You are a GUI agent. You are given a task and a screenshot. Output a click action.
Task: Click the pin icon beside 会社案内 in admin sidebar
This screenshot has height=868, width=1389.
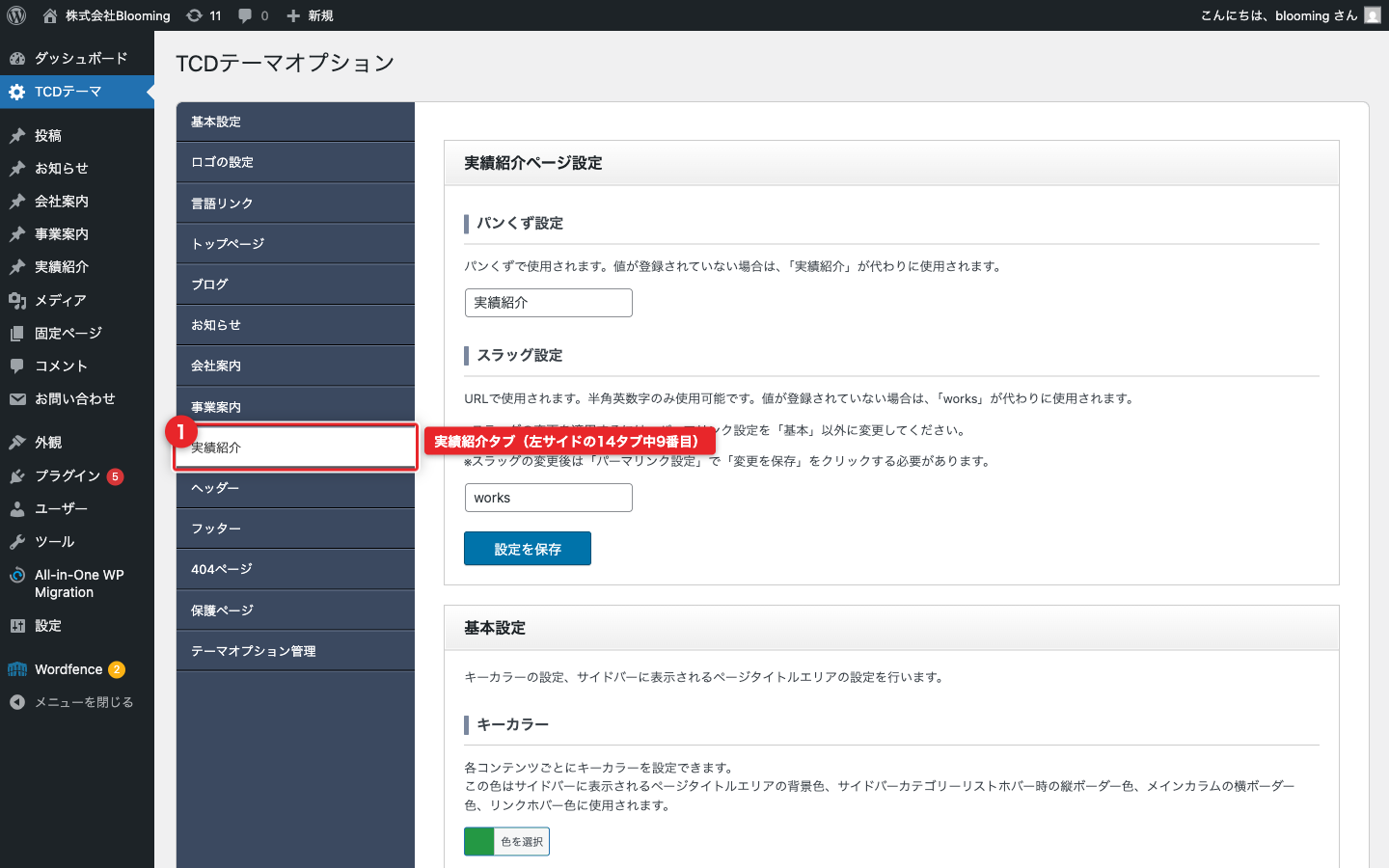(x=17, y=202)
